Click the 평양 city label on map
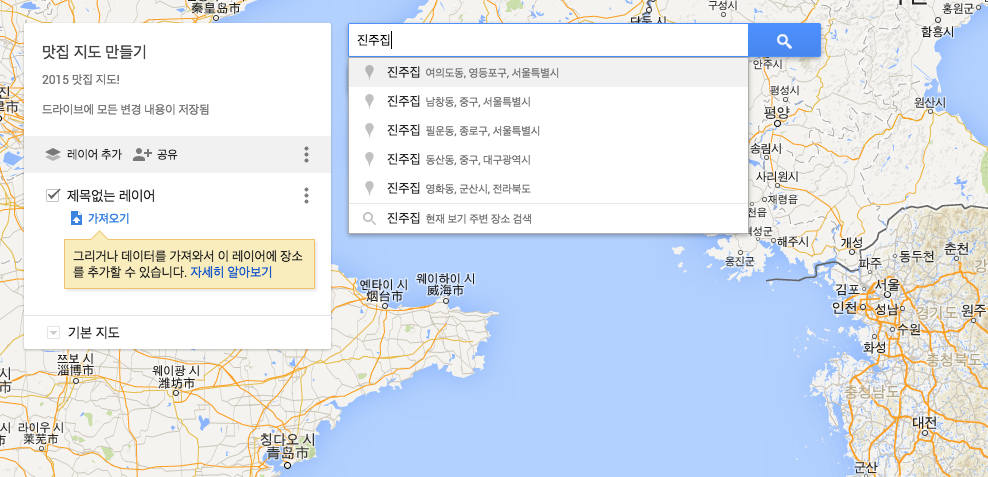The height and width of the screenshot is (477, 988). click(776, 112)
